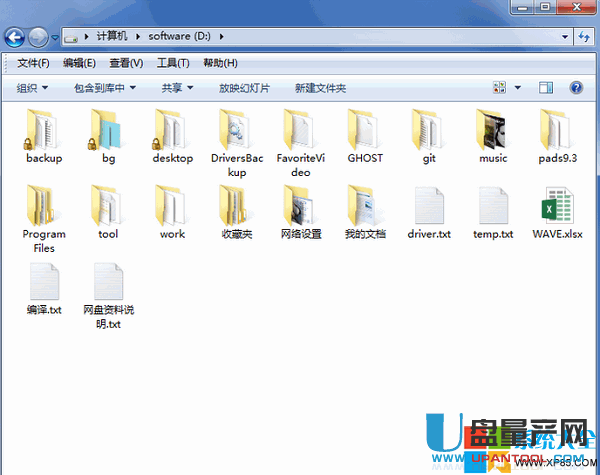Click the temp.txt file name text

[x=493, y=234]
